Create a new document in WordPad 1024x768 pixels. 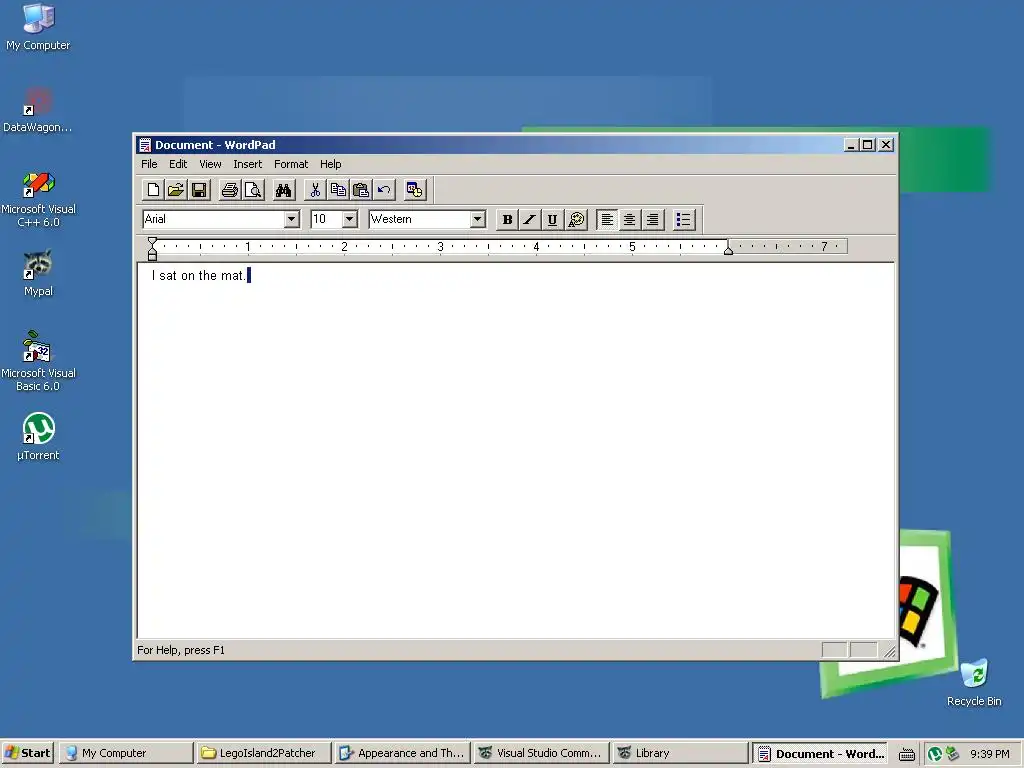click(x=153, y=190)
